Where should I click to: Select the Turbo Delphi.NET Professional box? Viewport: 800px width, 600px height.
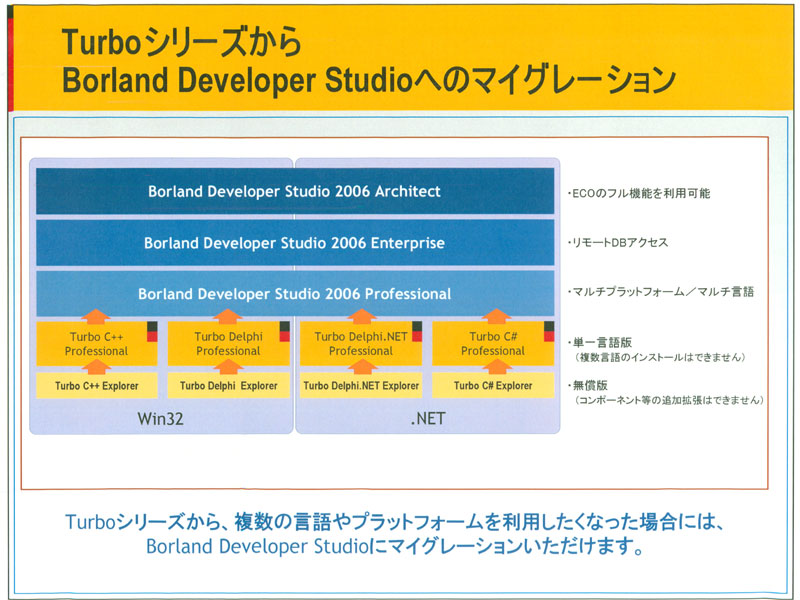[361, 343]
